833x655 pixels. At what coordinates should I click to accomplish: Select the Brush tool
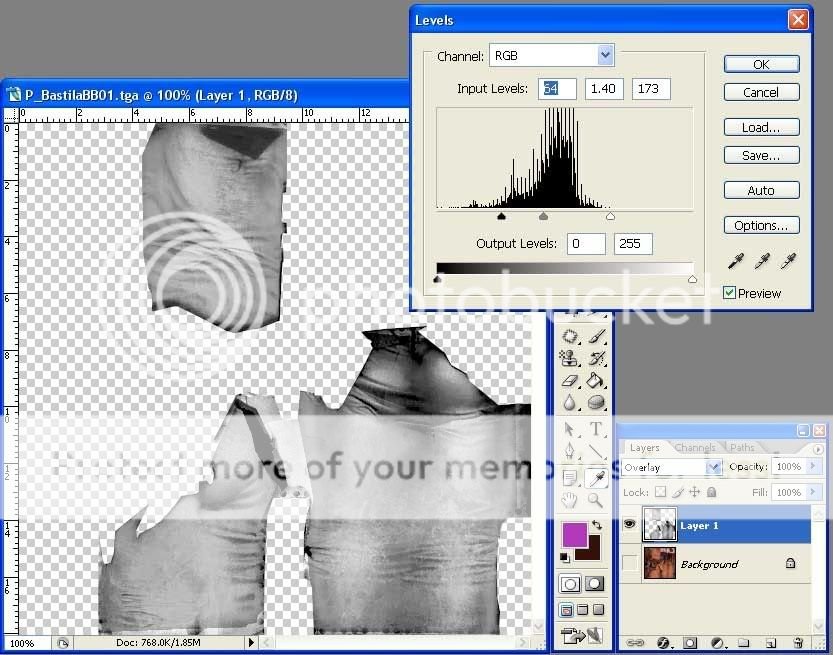coord(597,336)
